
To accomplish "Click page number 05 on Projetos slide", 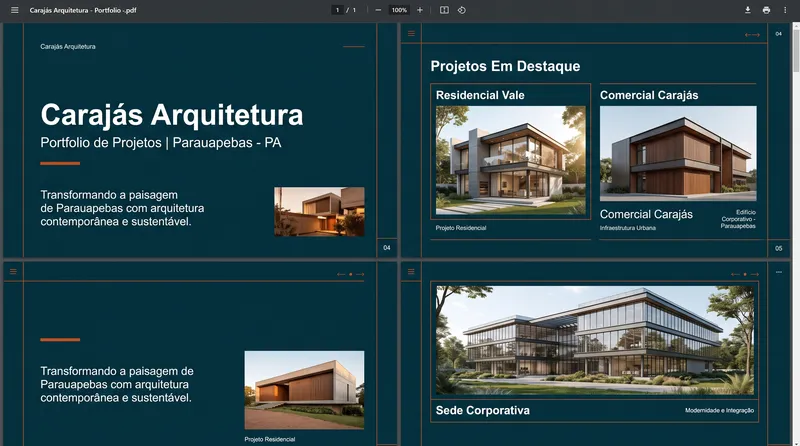I will click(779, 249).
